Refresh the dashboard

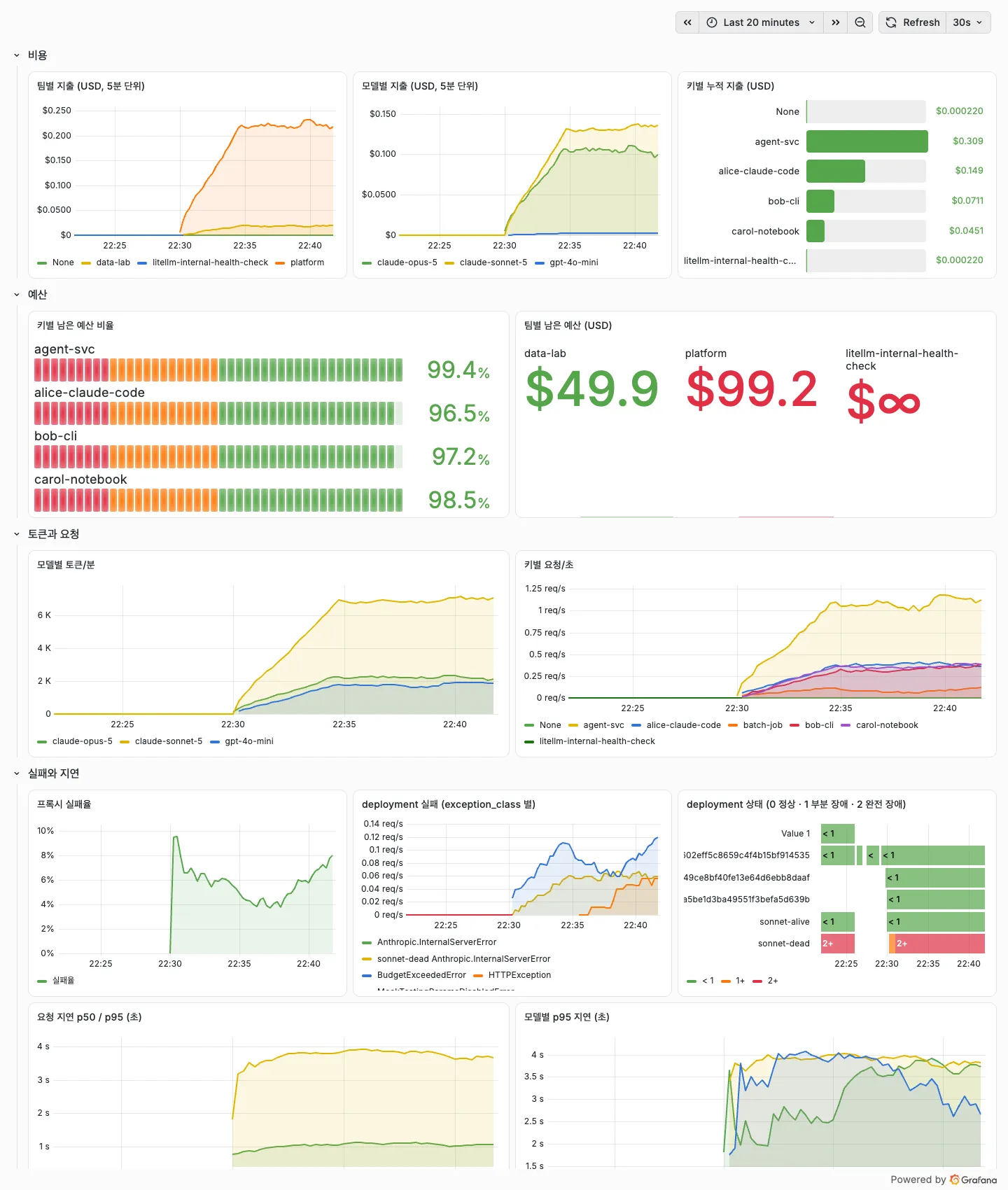913,22
